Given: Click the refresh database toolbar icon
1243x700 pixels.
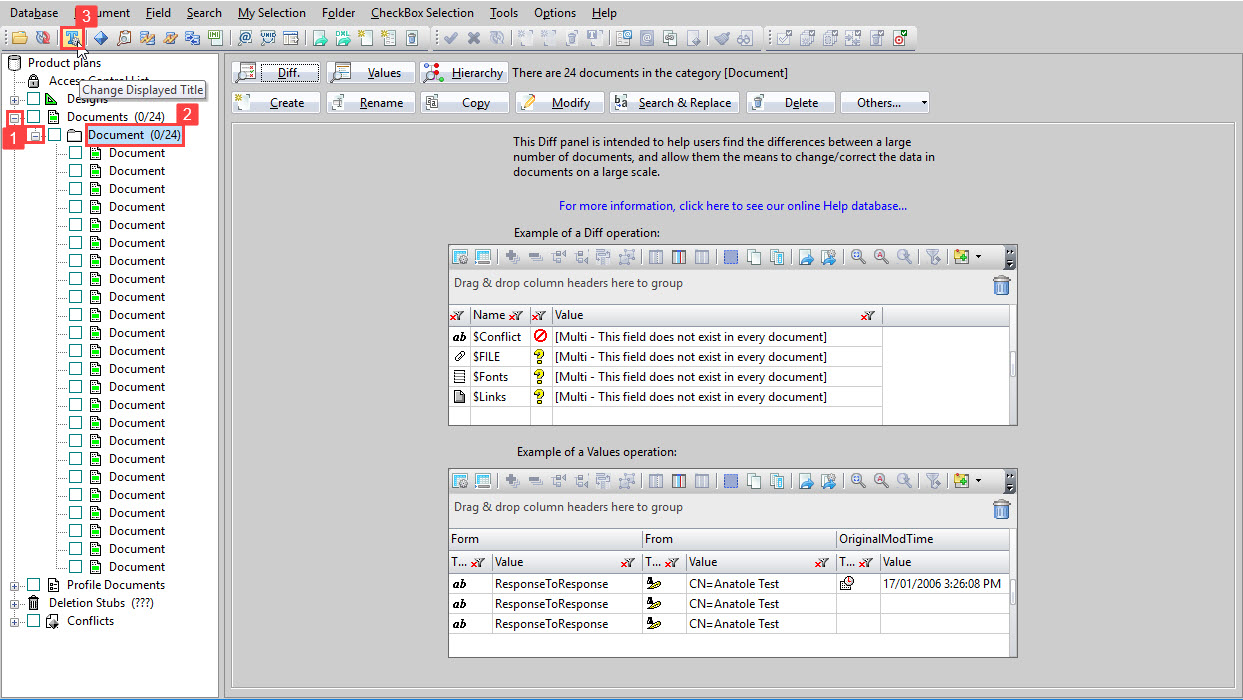Looking at the screenshot, I should (x=43, y=38).
